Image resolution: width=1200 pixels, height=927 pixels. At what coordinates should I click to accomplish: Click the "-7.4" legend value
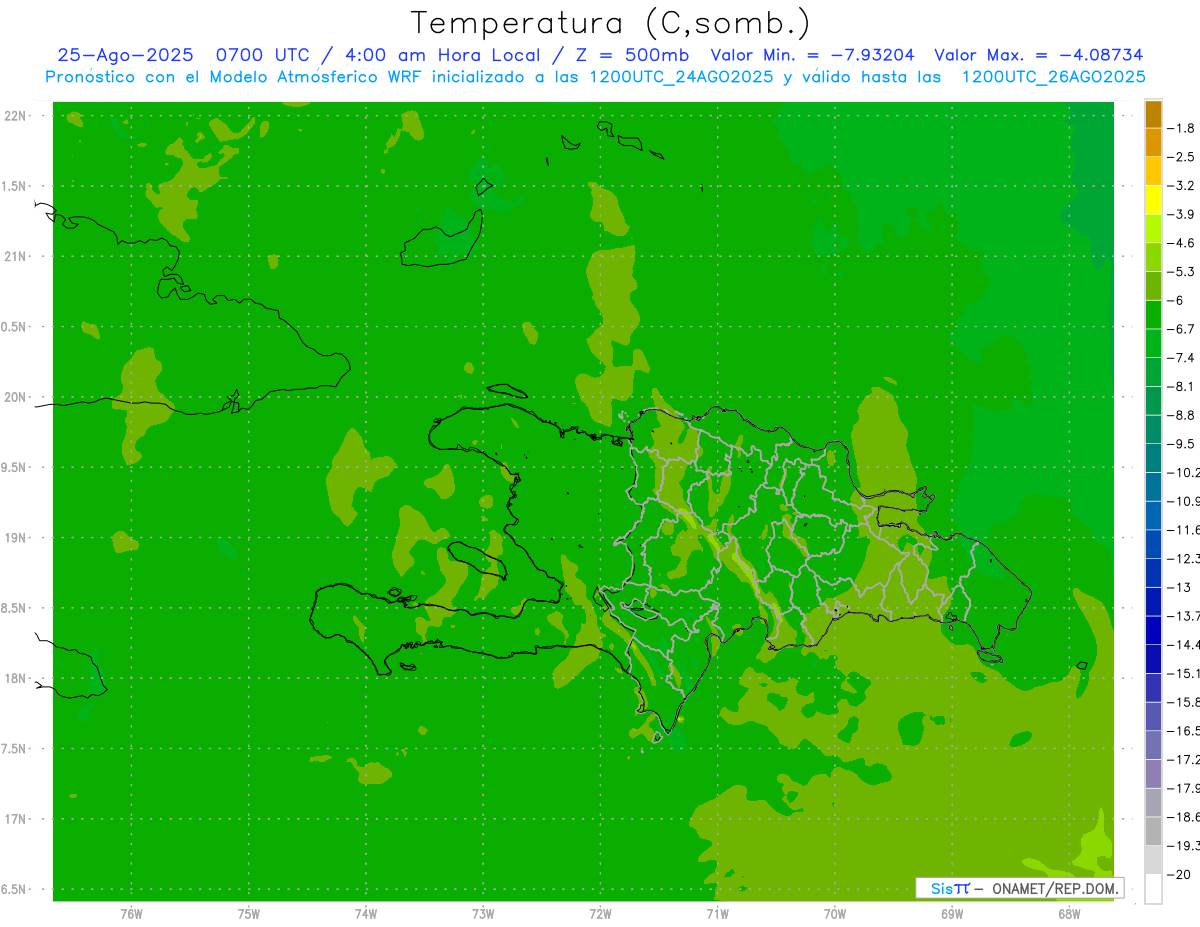[1182, 357]
